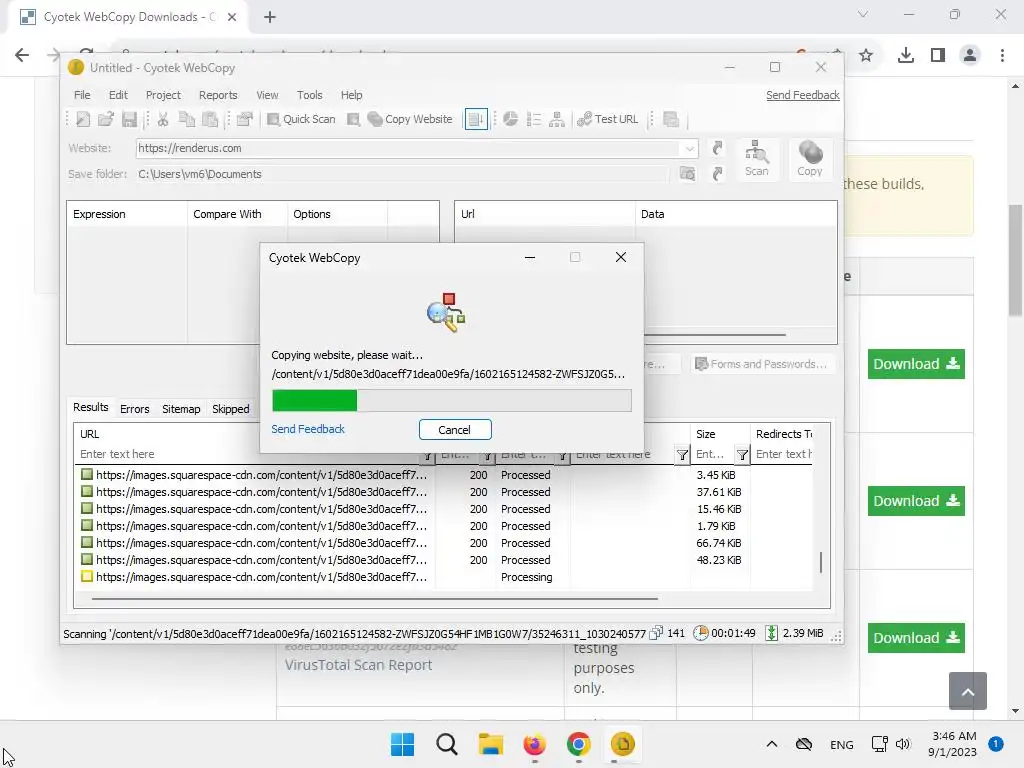Image resolution: width=1024 pixels, height=768 pixels.
Task: Click the New project toolbar icon
Action: (x=83, y=119)
